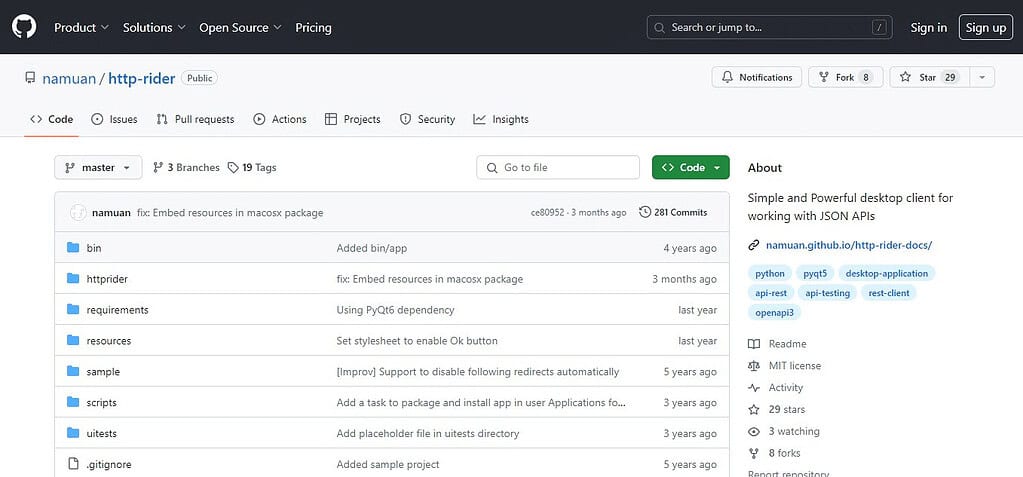Open the master branch selector dropdown
1023x477 pixels.
(98, 168)
